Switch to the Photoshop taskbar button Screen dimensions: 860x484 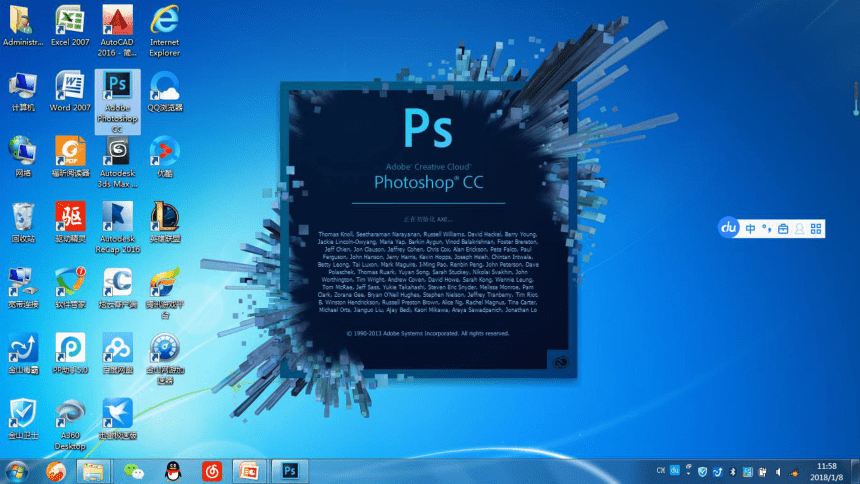pos(290,471)
